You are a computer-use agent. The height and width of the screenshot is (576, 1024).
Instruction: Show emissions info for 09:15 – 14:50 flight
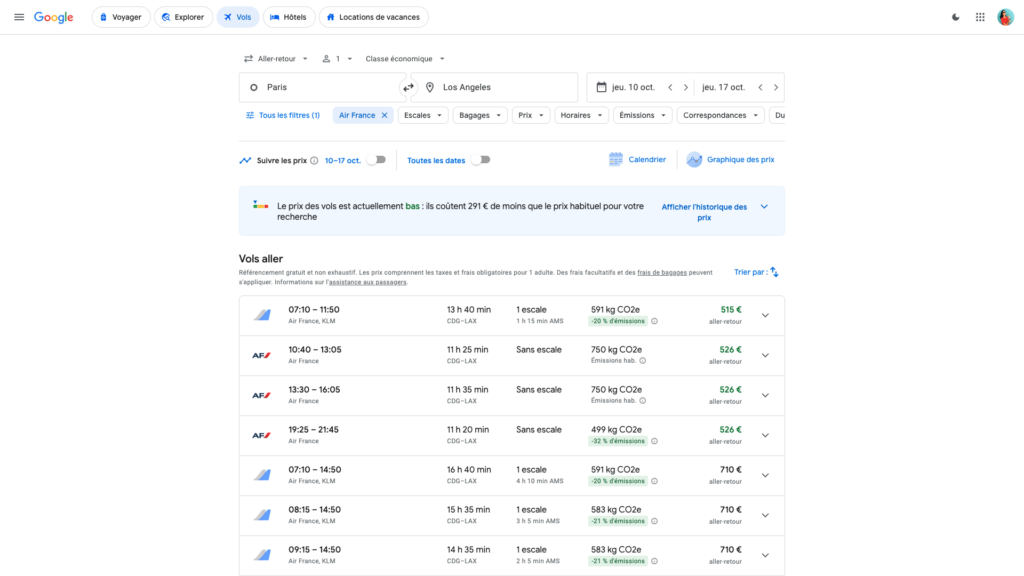click(654, 561)
